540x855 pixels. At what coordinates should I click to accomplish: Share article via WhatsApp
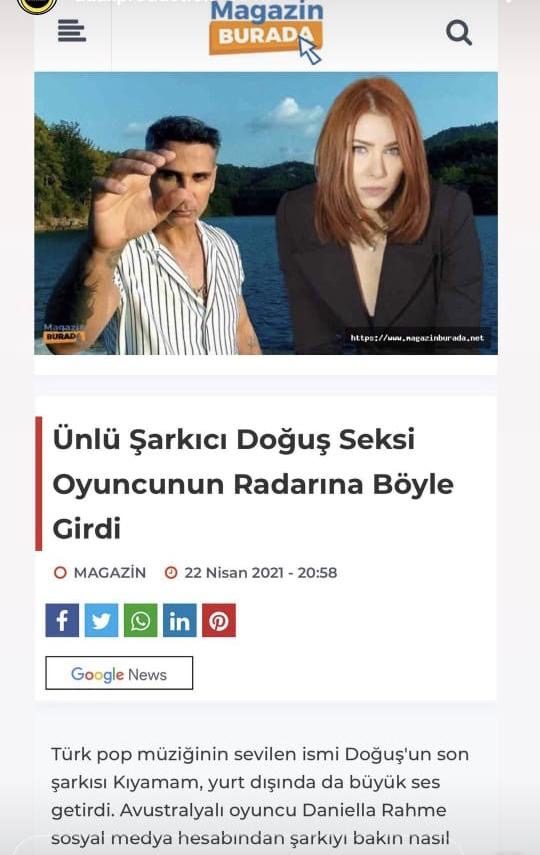[141, 620]
